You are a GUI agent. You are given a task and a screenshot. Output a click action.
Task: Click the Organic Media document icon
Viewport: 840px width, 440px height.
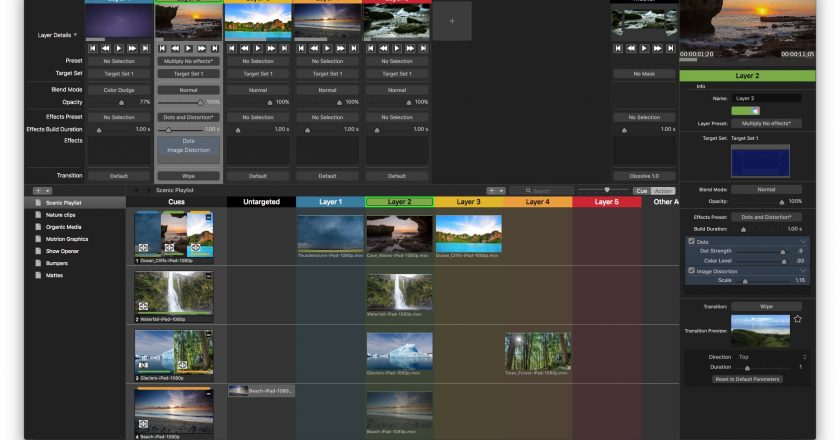pyautogui.click(x=38, y=227)
